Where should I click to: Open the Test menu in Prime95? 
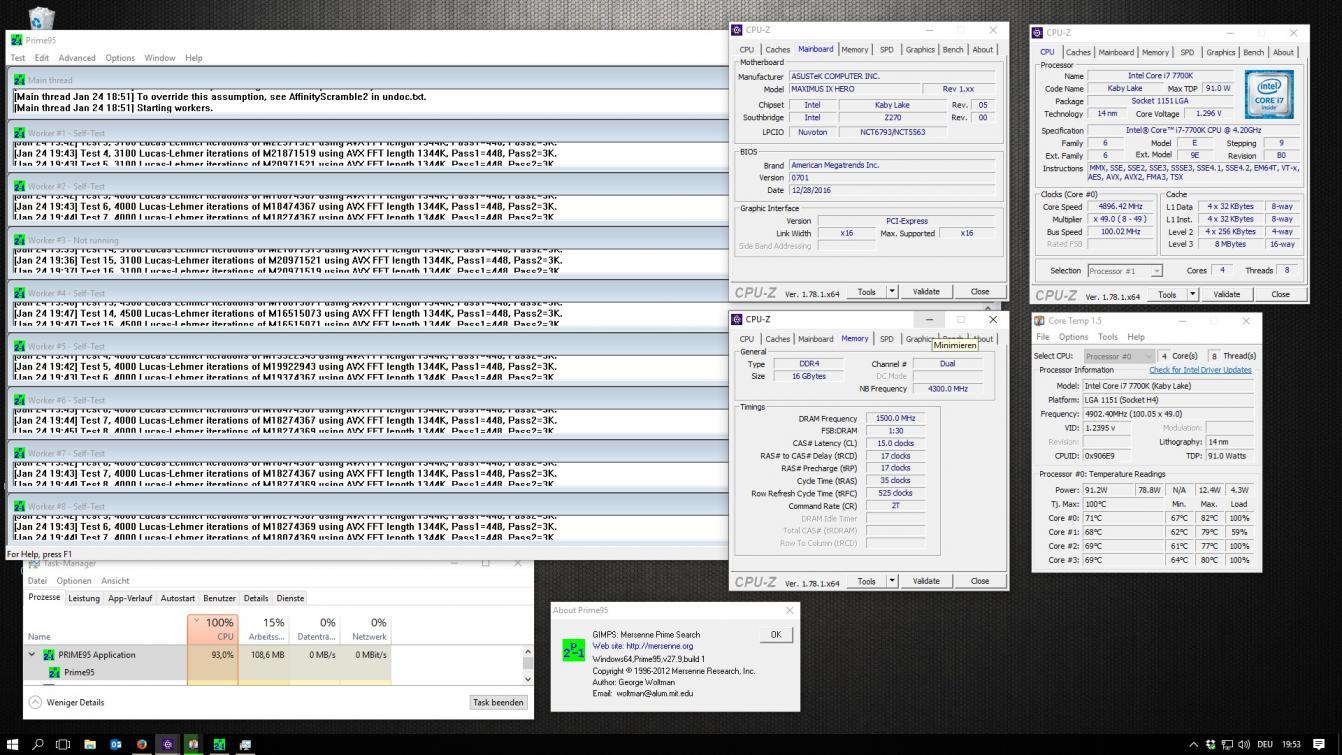coord(18,58)
